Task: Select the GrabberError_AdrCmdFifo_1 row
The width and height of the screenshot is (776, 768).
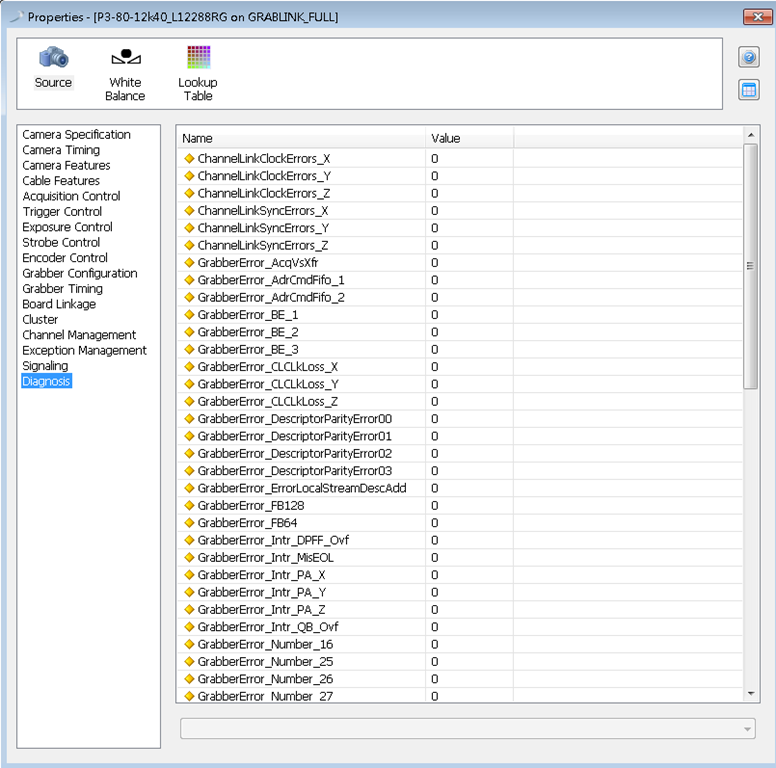Action: pyautogui.click(x=460, y=280)
